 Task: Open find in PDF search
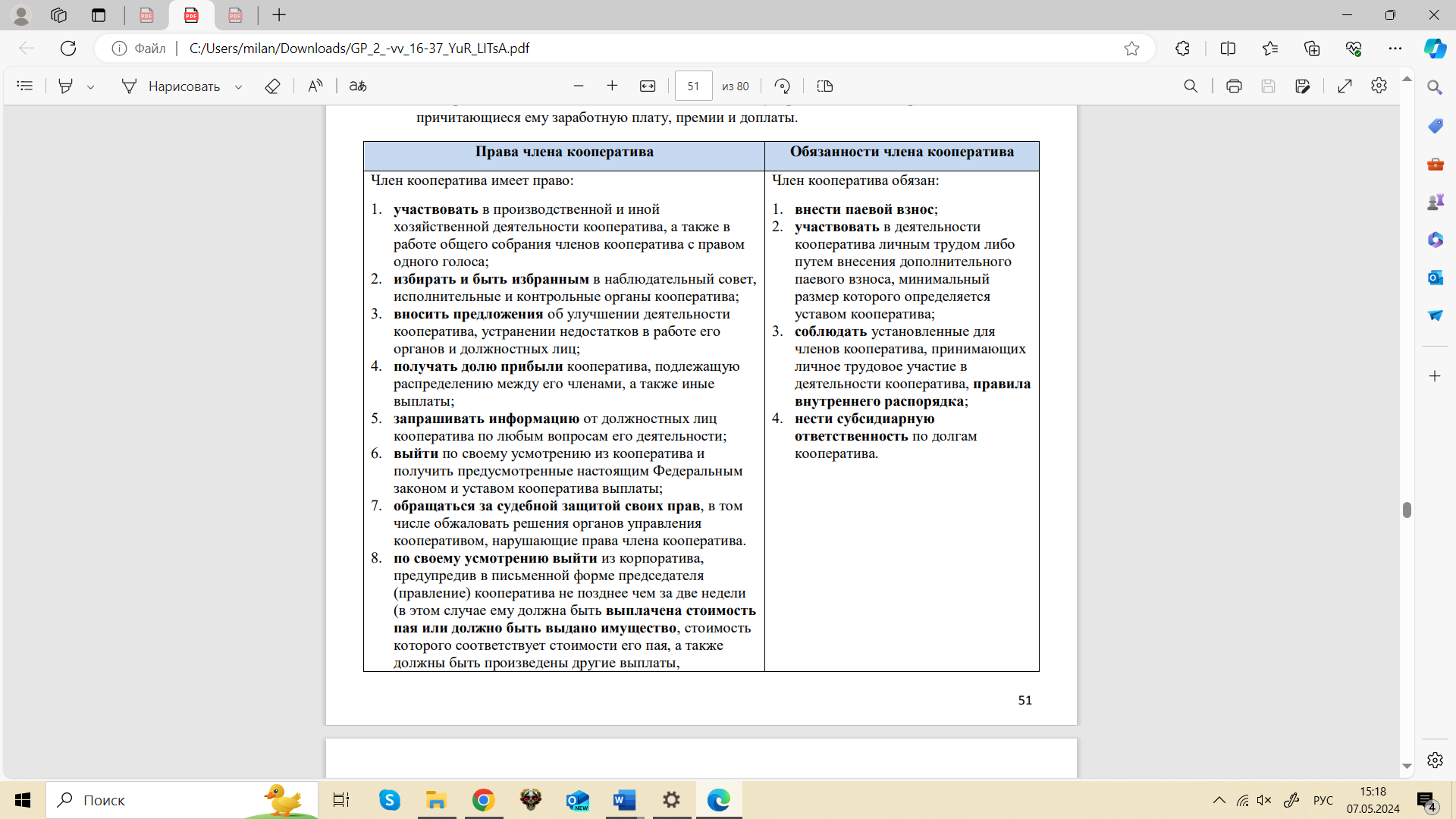pyautogui.click(x=1191, y=86)
